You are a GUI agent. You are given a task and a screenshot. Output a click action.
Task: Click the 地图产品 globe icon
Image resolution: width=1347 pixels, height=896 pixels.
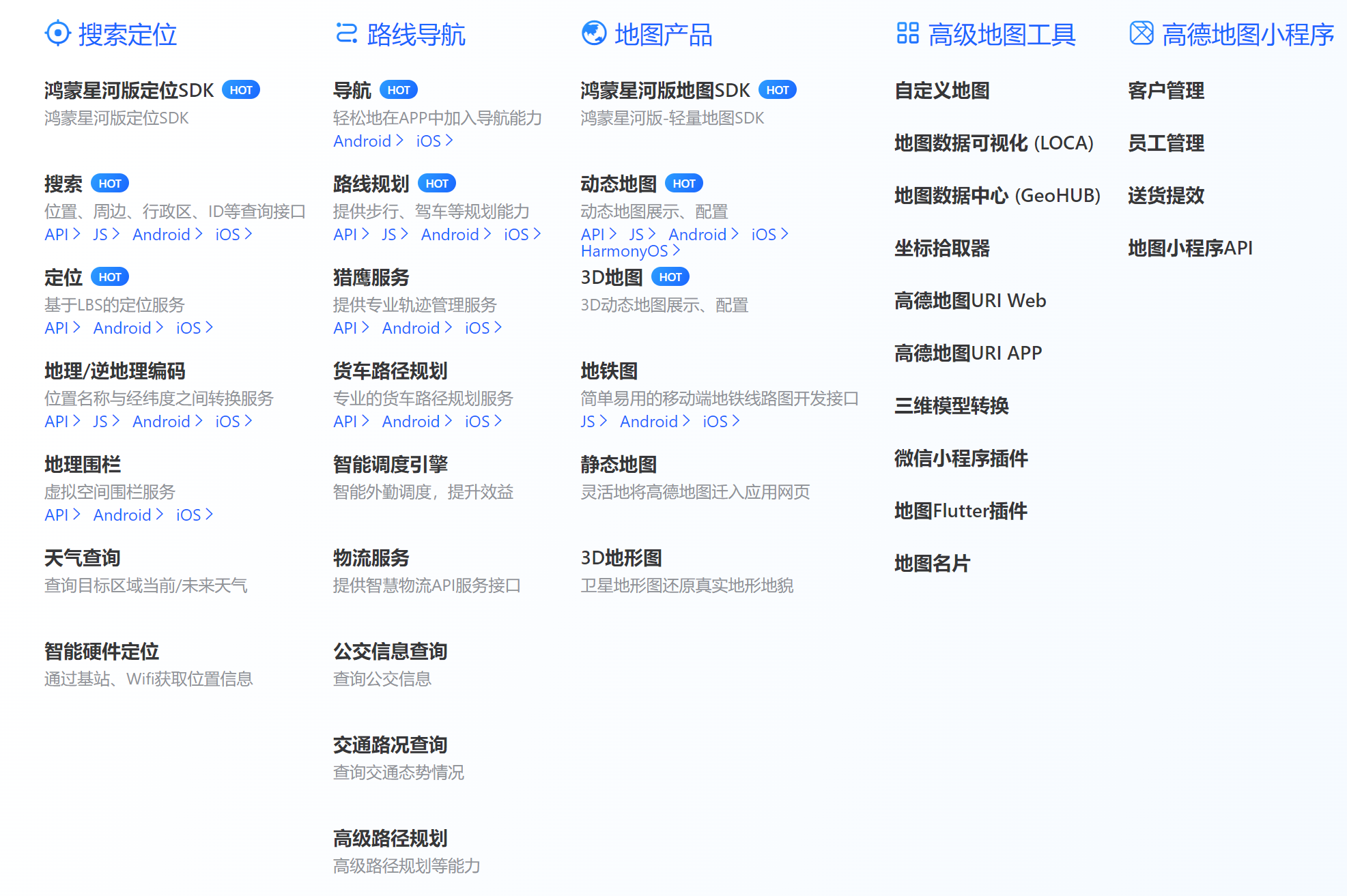click(593, 33)
